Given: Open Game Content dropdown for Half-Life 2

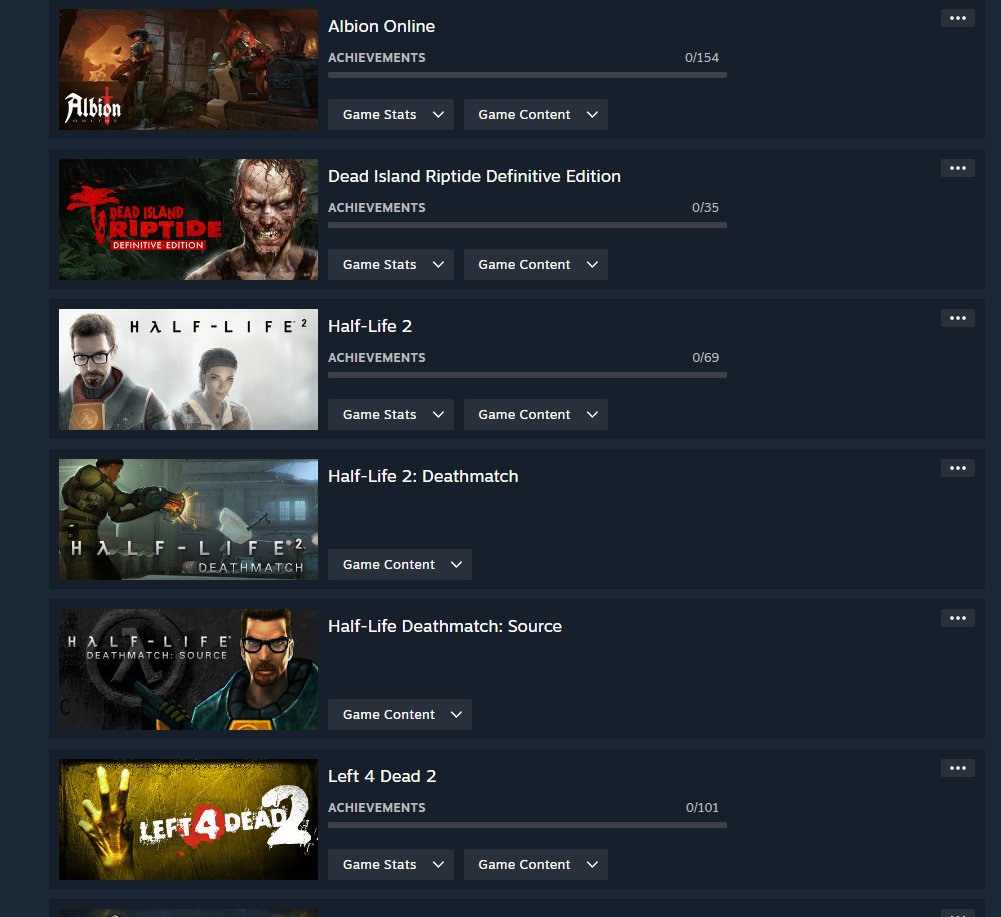Looking at the screenshot, I should pyautogui.click(x=536, y=414).
